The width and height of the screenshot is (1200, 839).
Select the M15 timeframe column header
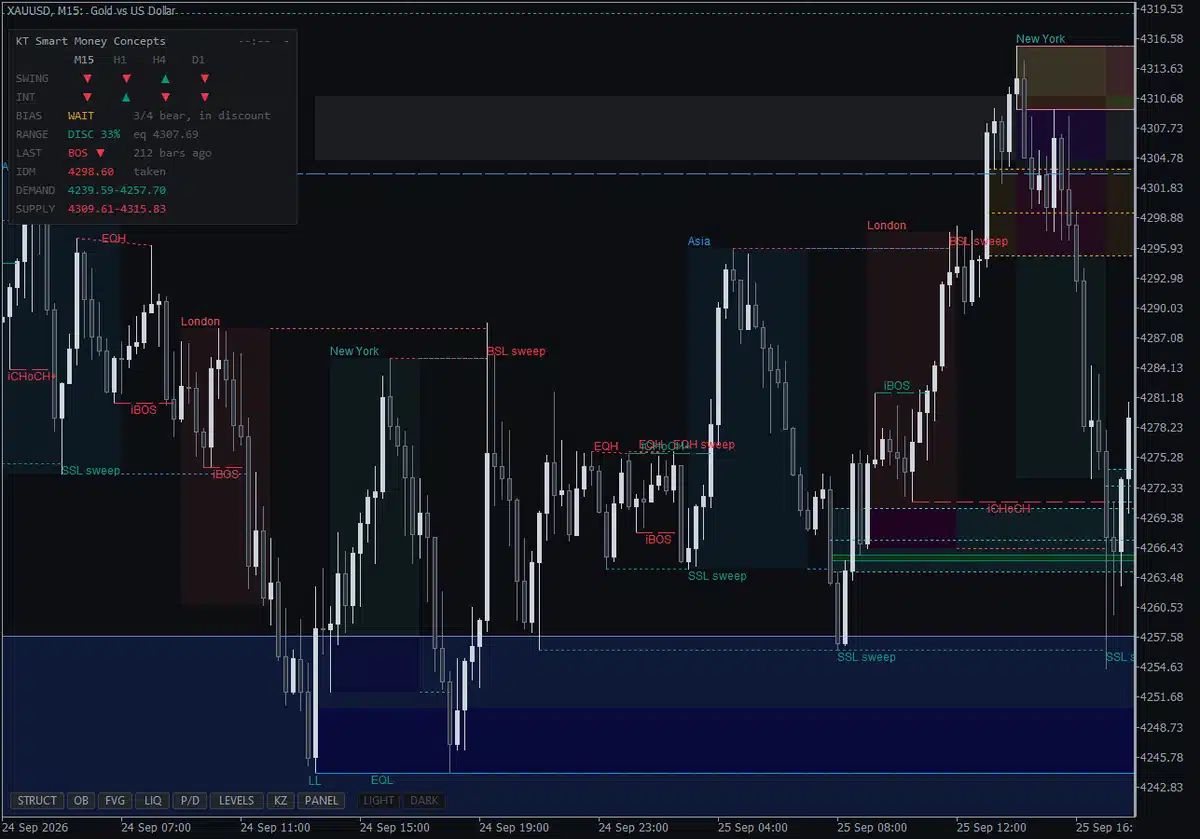click(x=84, y=60)
